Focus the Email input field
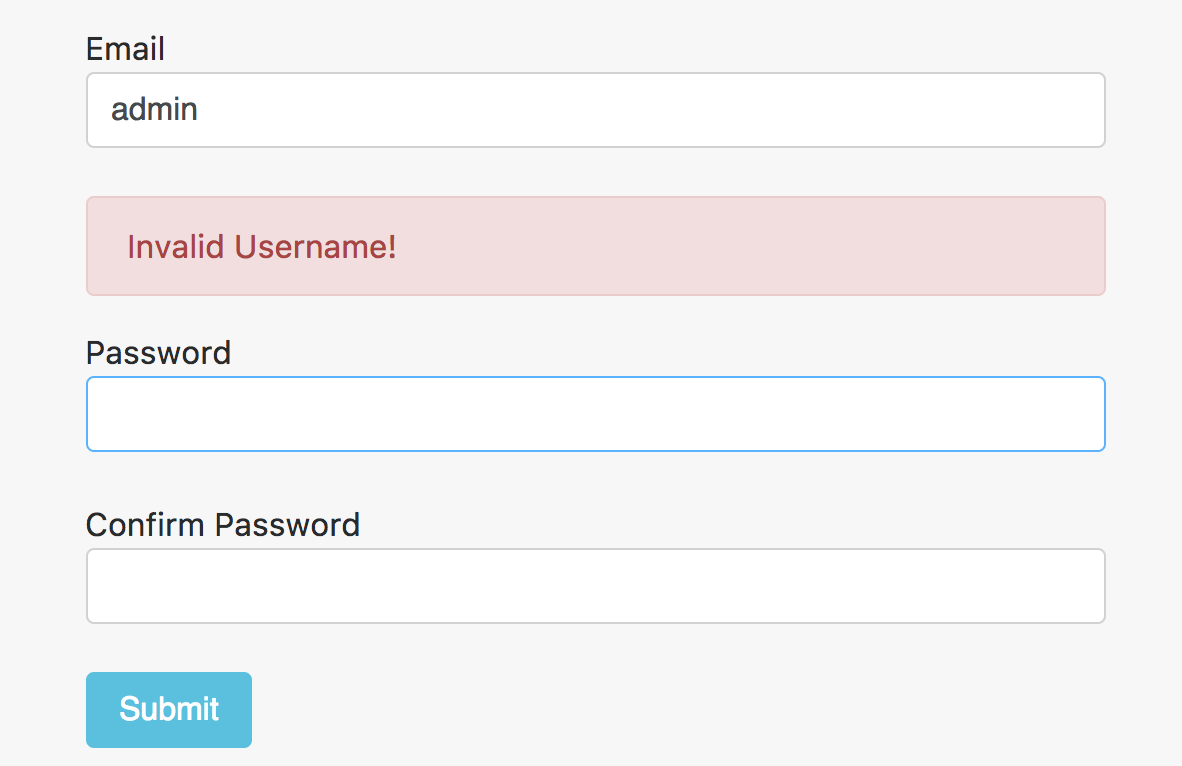 tap(595, 110)
